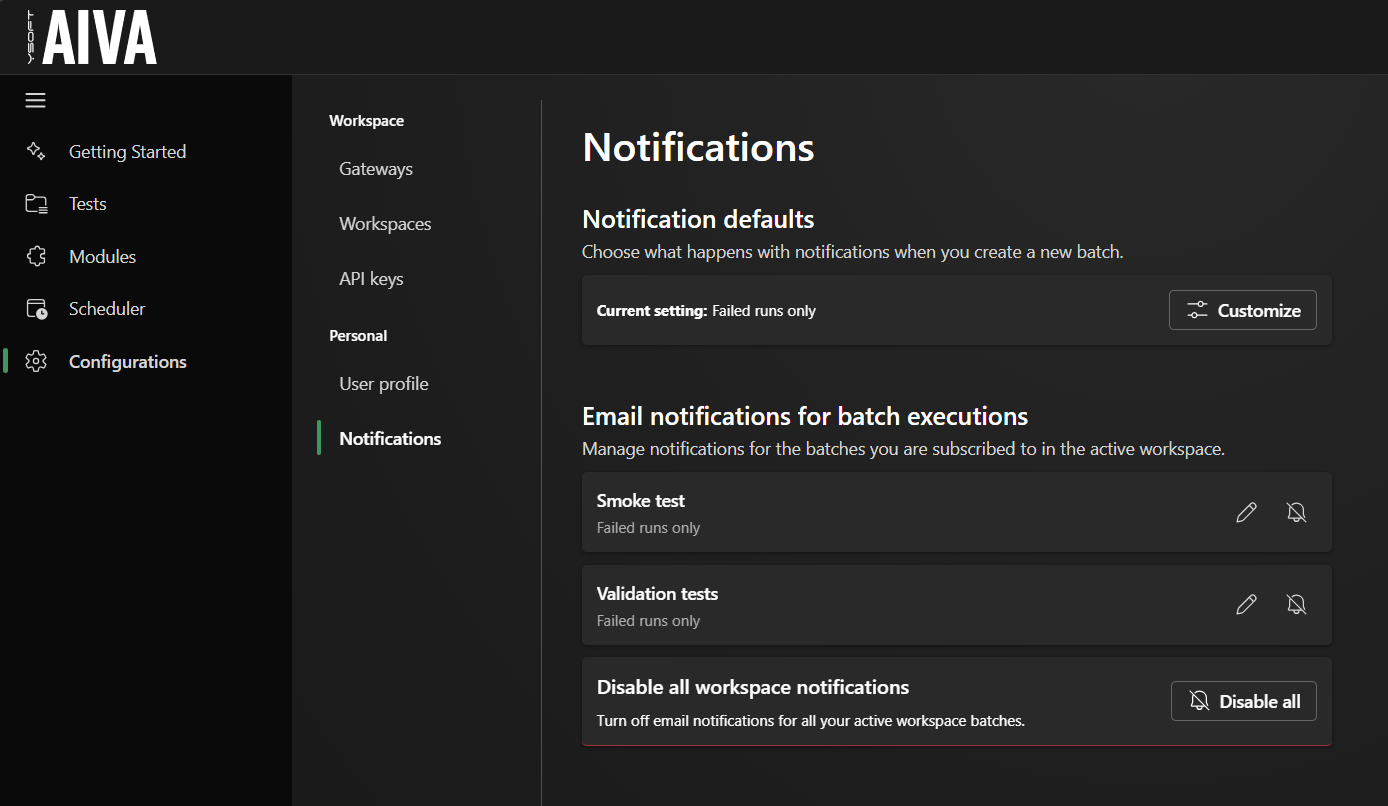Select Configurations in sidebar
This screenshot has height=806, width=1388.
tap(128, 361)
